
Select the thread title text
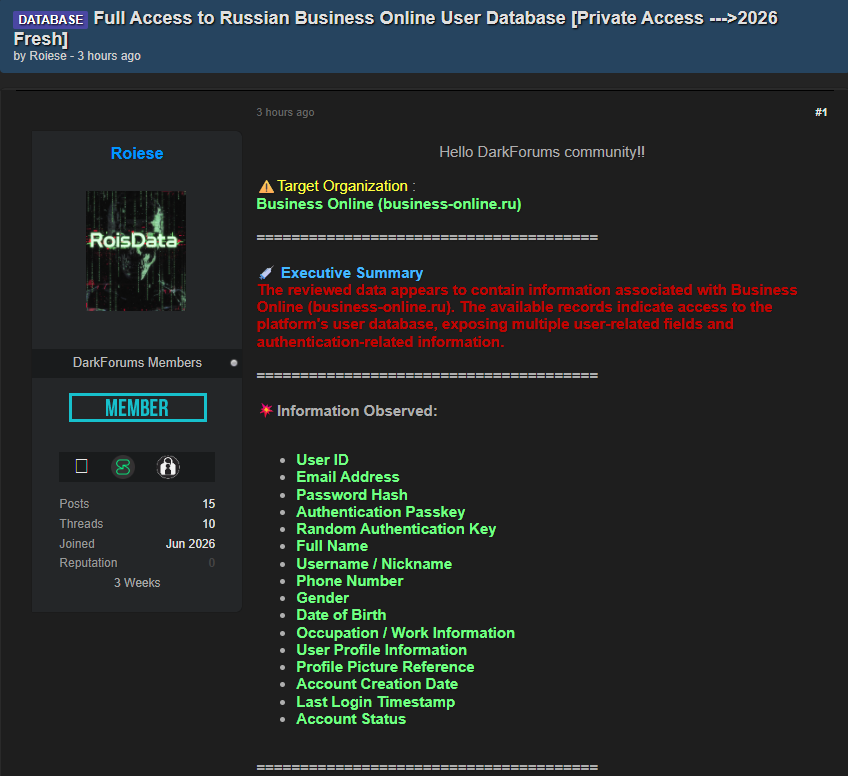click(x=395, y=28)
